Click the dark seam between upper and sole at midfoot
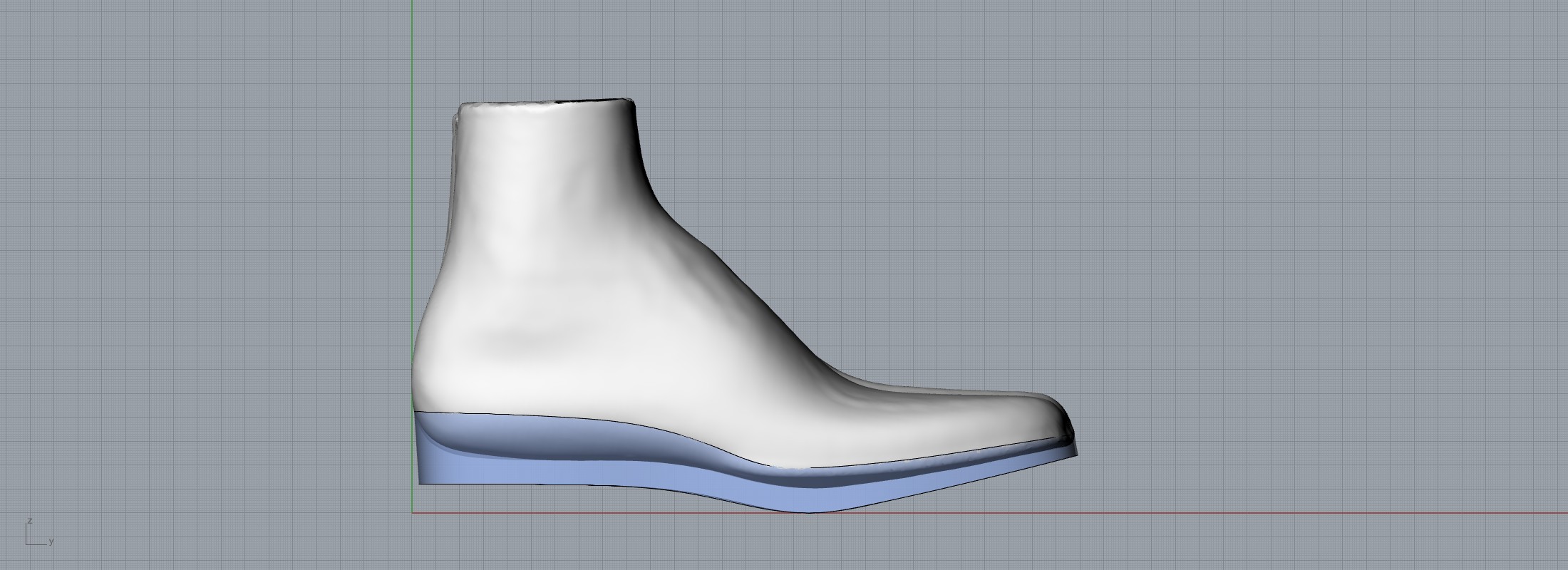The width and height of the screenshot is (1568, 570). (713, 456)
